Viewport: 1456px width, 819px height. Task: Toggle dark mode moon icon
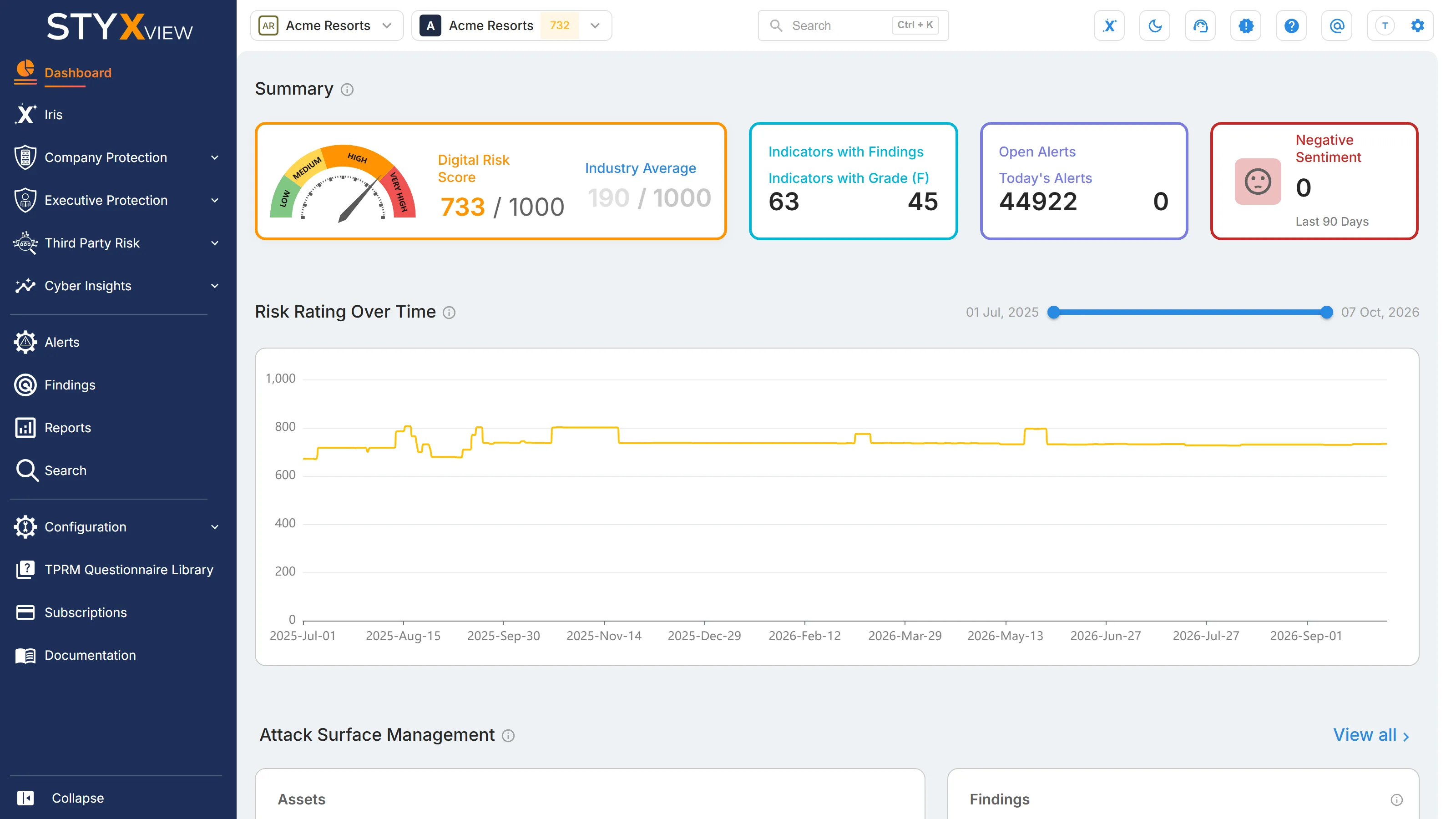[1155, 25]
